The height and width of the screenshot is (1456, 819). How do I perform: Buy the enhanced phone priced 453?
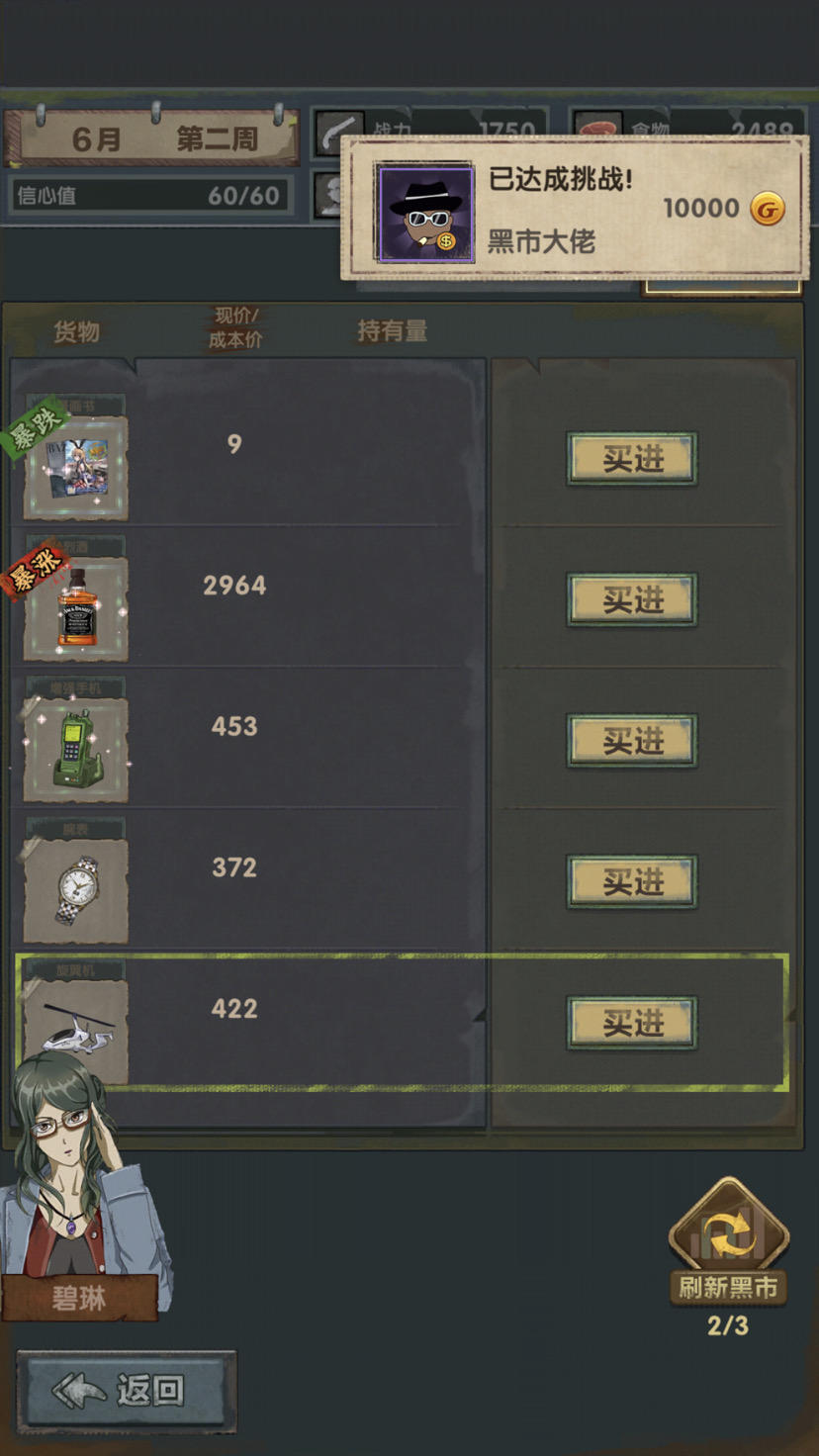(632, 741)
